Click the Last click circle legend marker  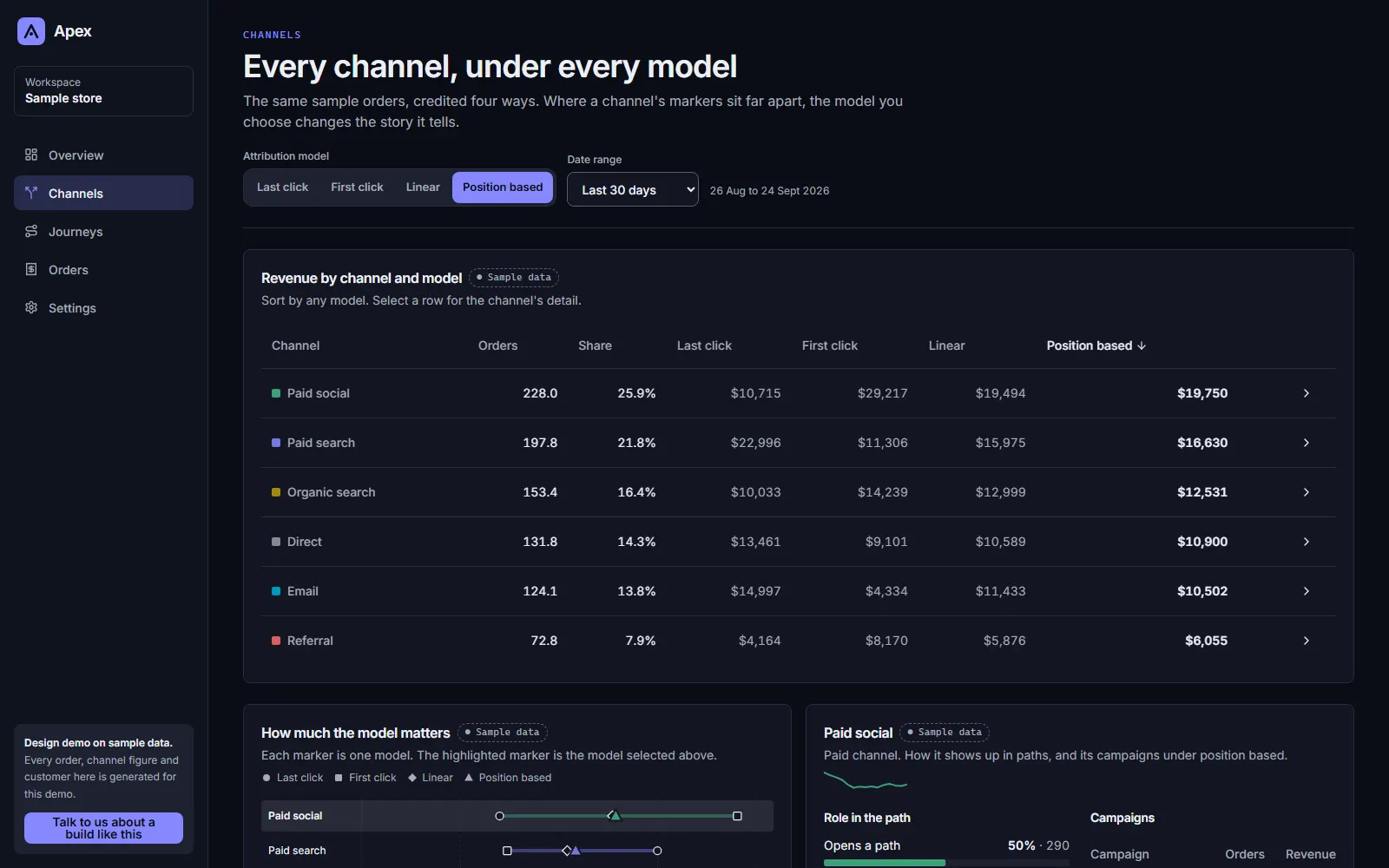(x=267, y=778)
